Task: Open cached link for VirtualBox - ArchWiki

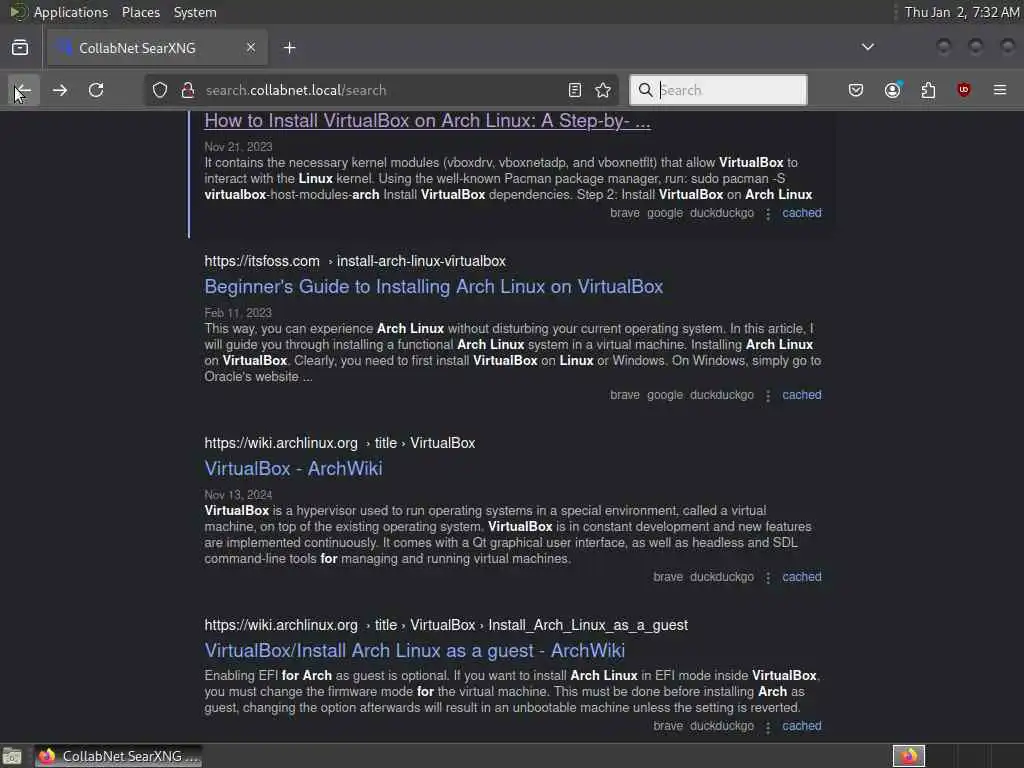Action: [802, 577]
